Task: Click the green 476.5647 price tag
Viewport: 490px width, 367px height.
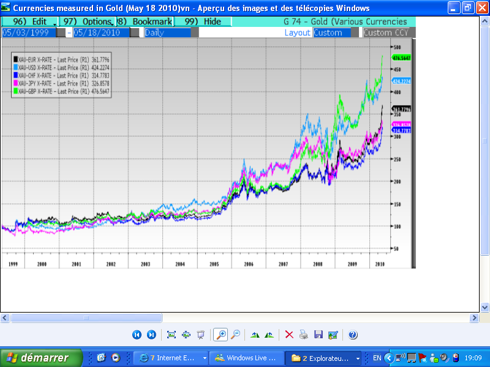Action: [401, 58]
